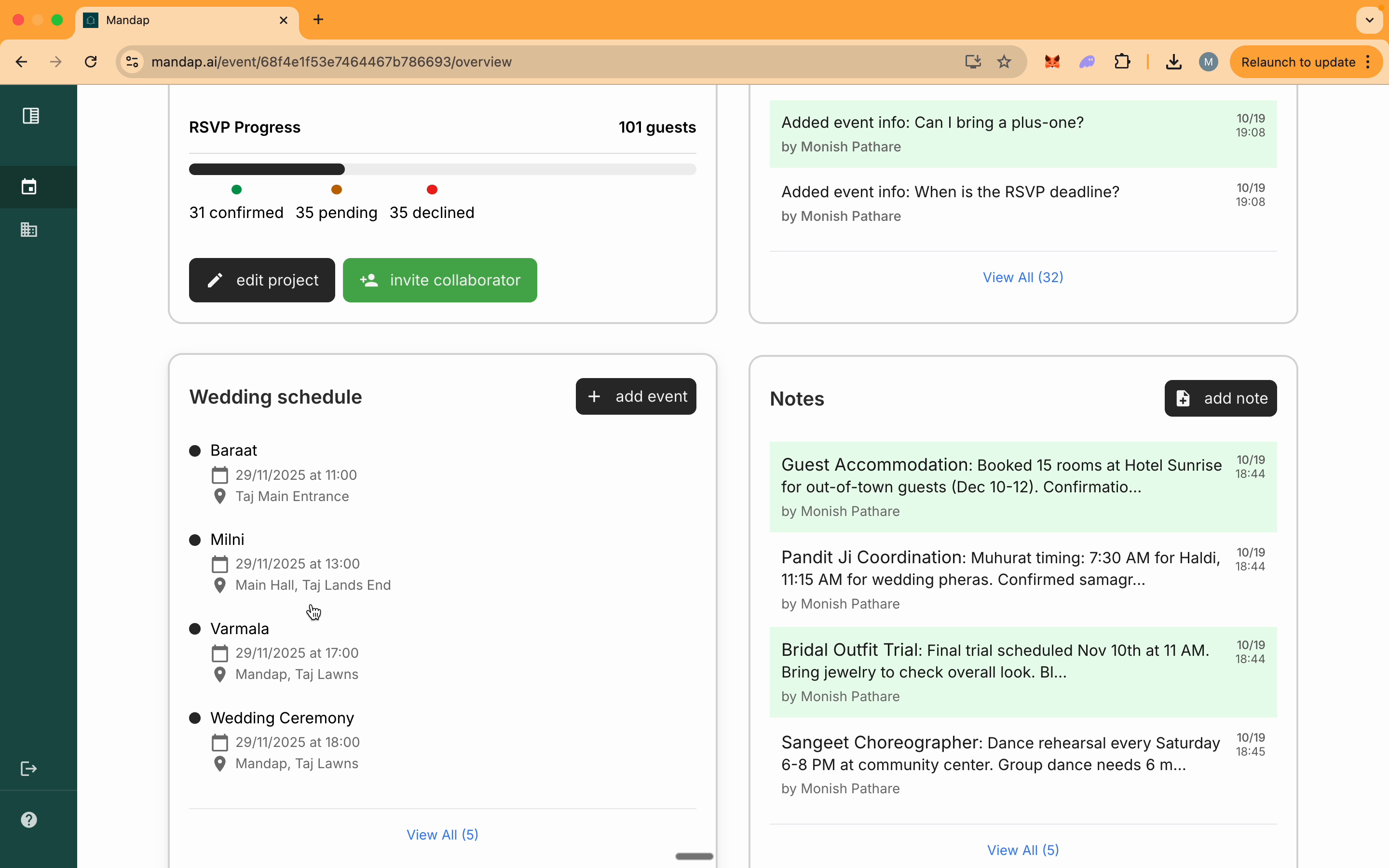This screenshot has width=1389, height=868.
Task: Bookmark the page with the star icon
Action: pyautogui.click(x=1004, y=61)
